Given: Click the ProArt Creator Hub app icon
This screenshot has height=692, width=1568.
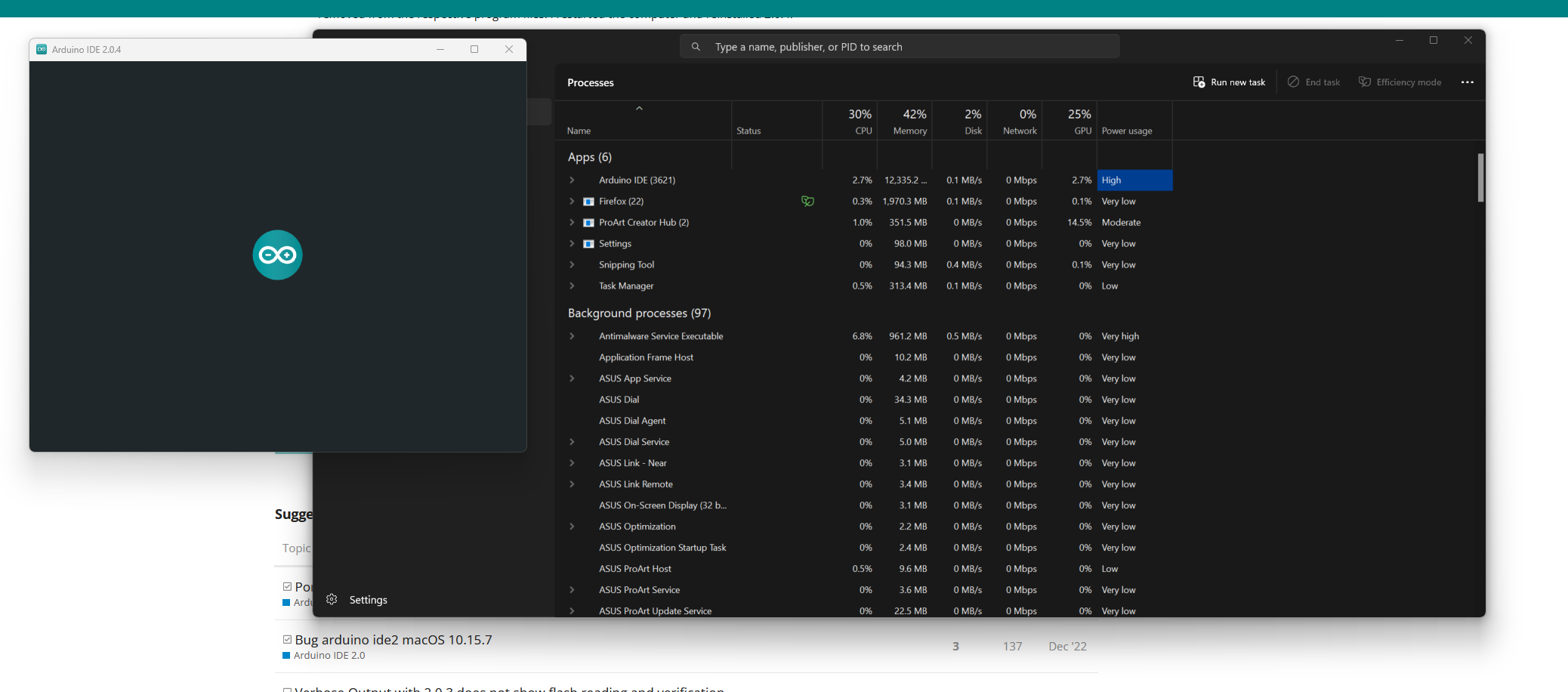Looking at the screenshot, I should click(589, 223).
